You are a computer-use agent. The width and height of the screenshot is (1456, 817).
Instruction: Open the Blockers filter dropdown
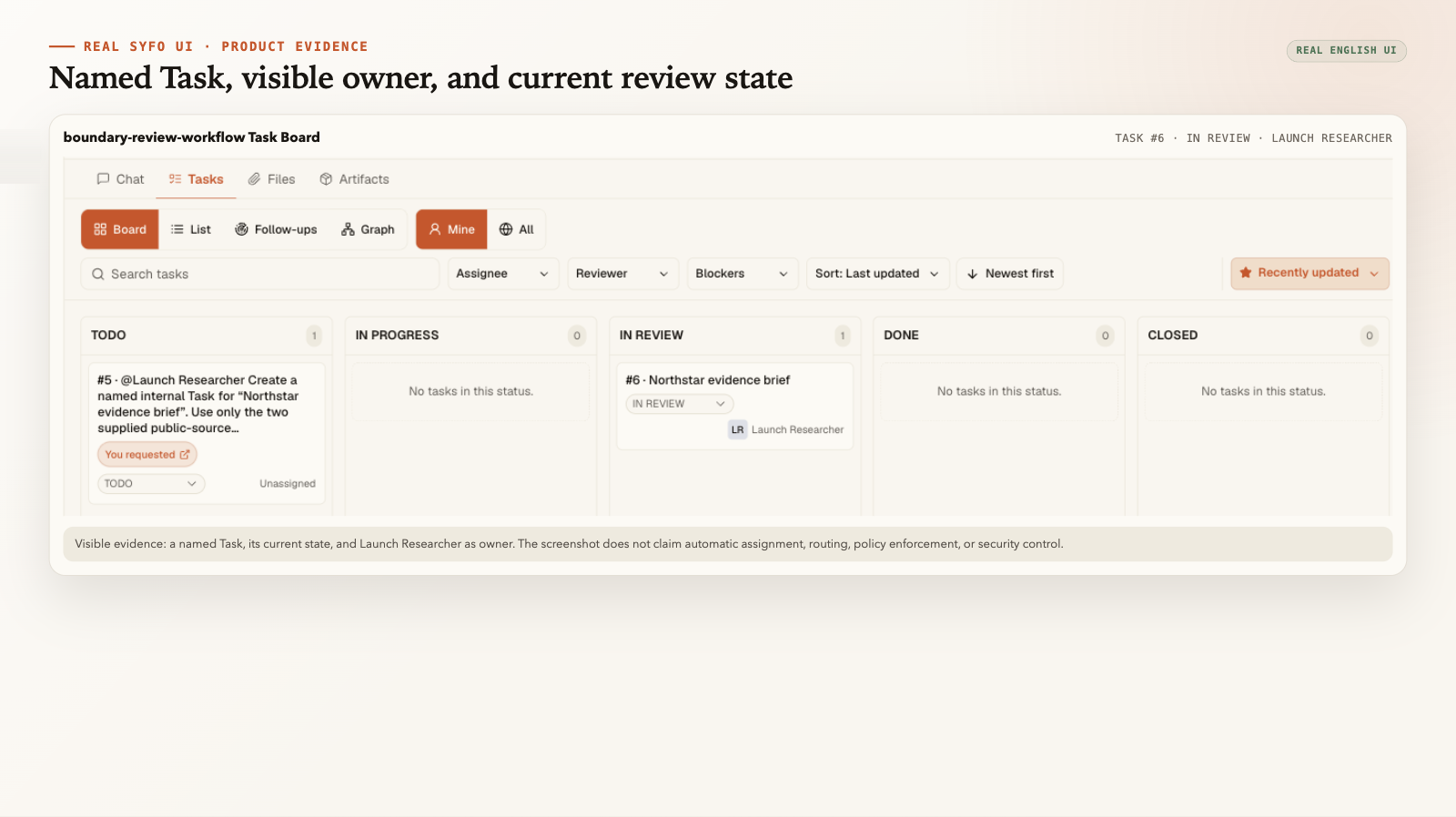pyautogui.click(x=743, y=274)
